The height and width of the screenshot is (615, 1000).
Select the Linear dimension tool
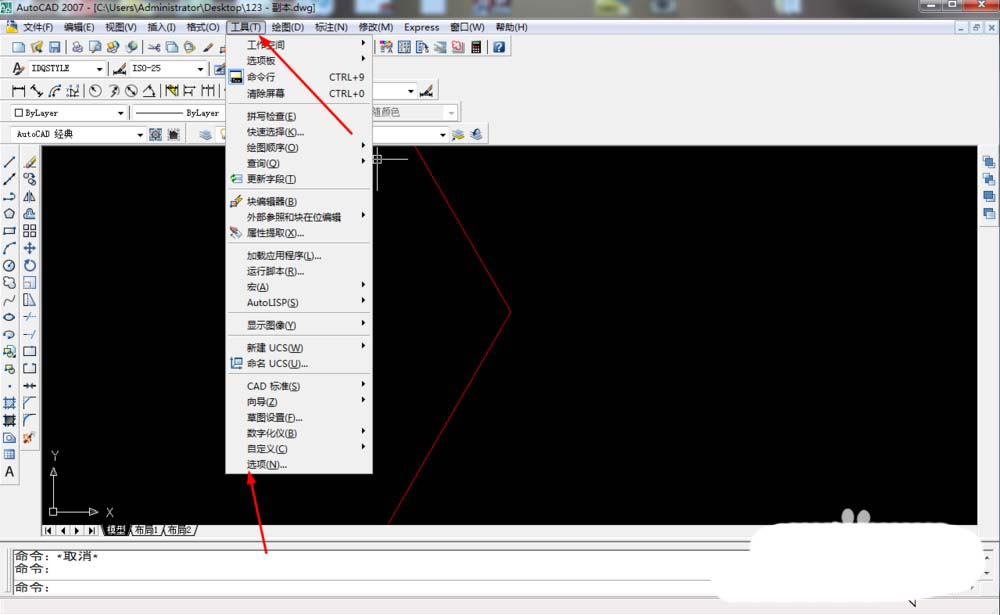point(18,91)
